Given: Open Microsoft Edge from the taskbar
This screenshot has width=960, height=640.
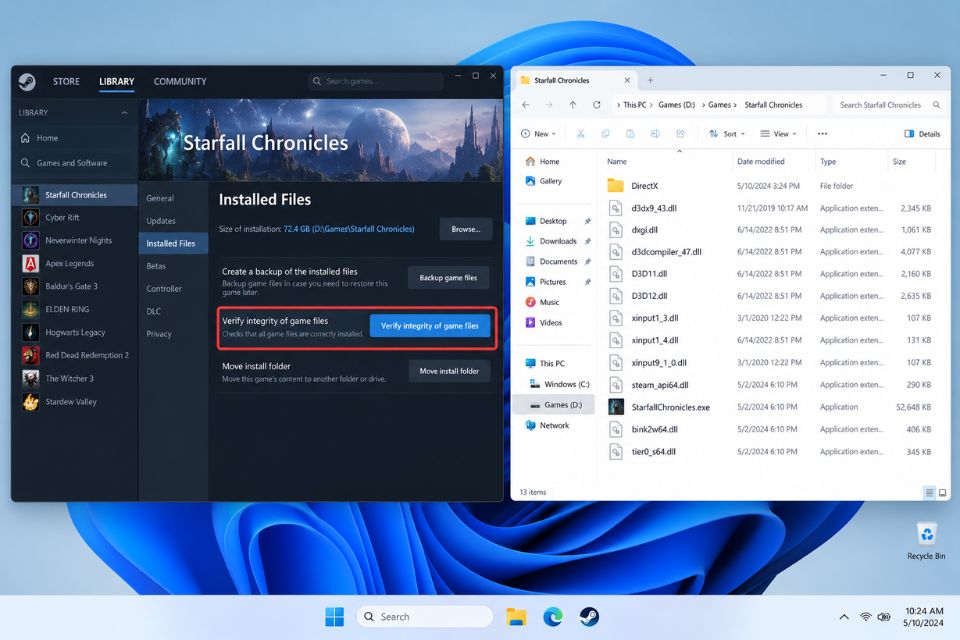Looking at the screenshot, I should pos(553,617).
